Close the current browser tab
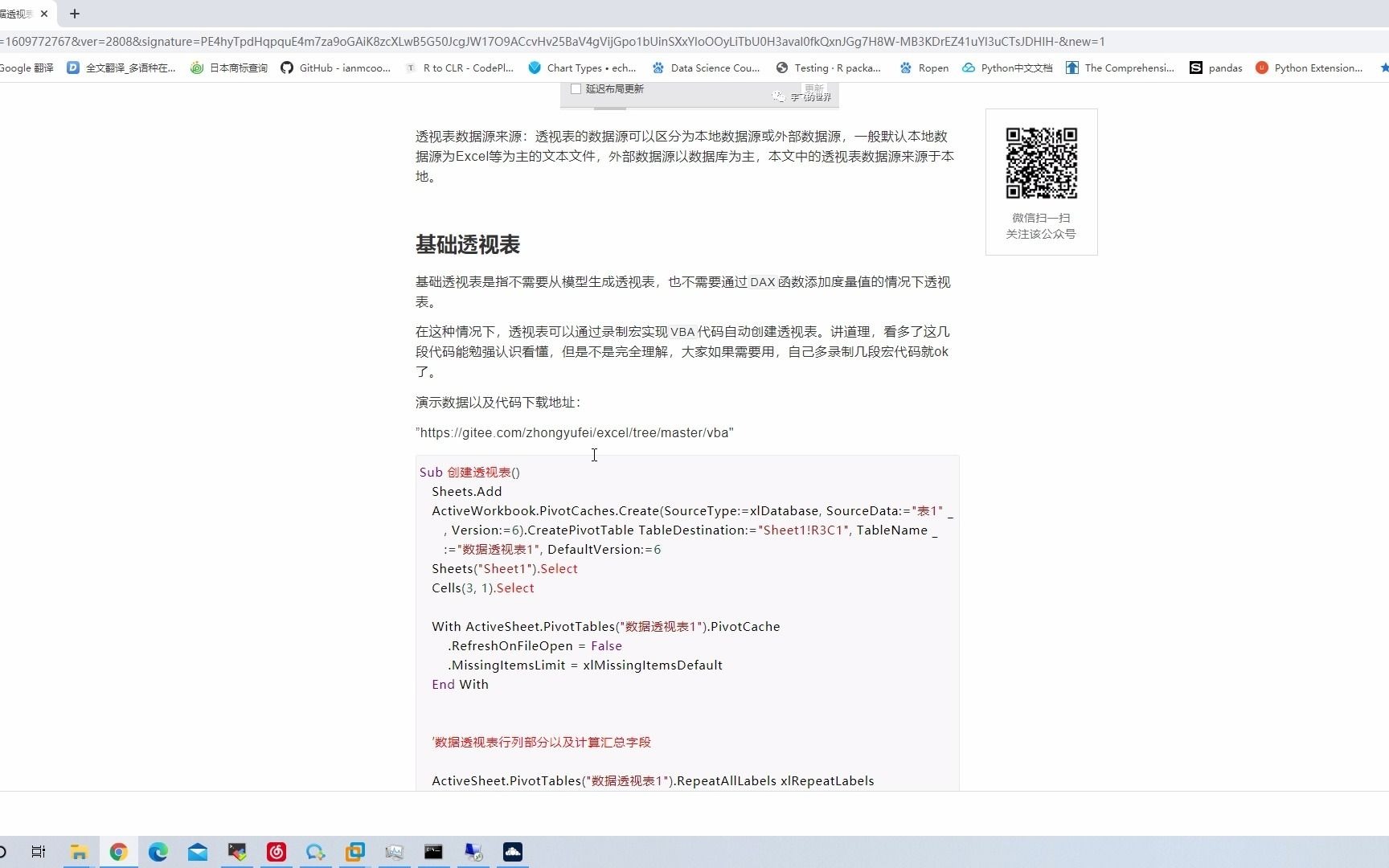The image size is (1389, 868). pos(44,14)
